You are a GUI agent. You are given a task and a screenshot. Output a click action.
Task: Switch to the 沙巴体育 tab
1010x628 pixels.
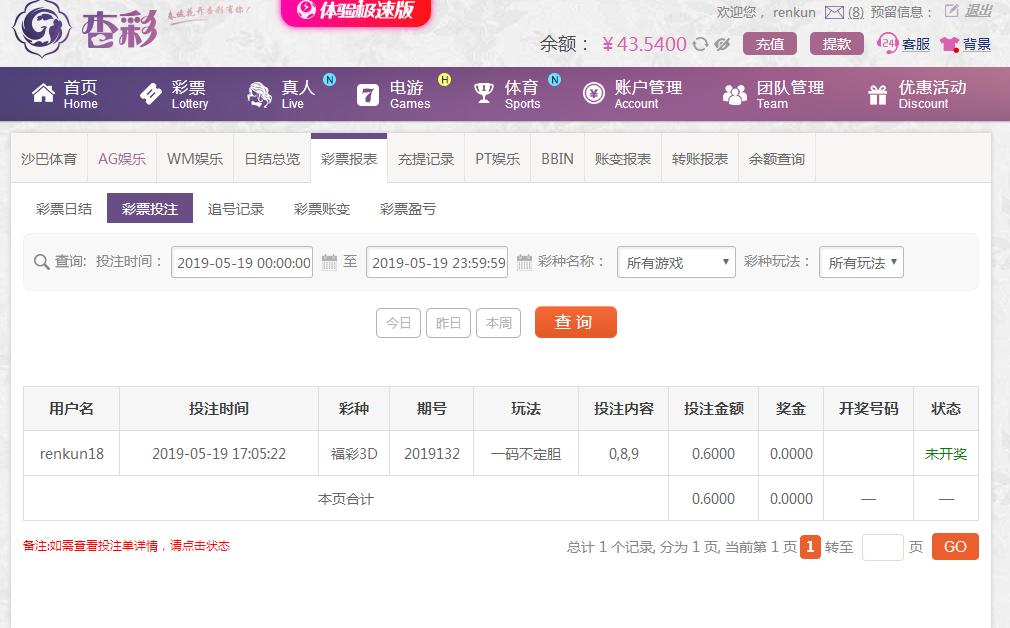coord(49,158)
